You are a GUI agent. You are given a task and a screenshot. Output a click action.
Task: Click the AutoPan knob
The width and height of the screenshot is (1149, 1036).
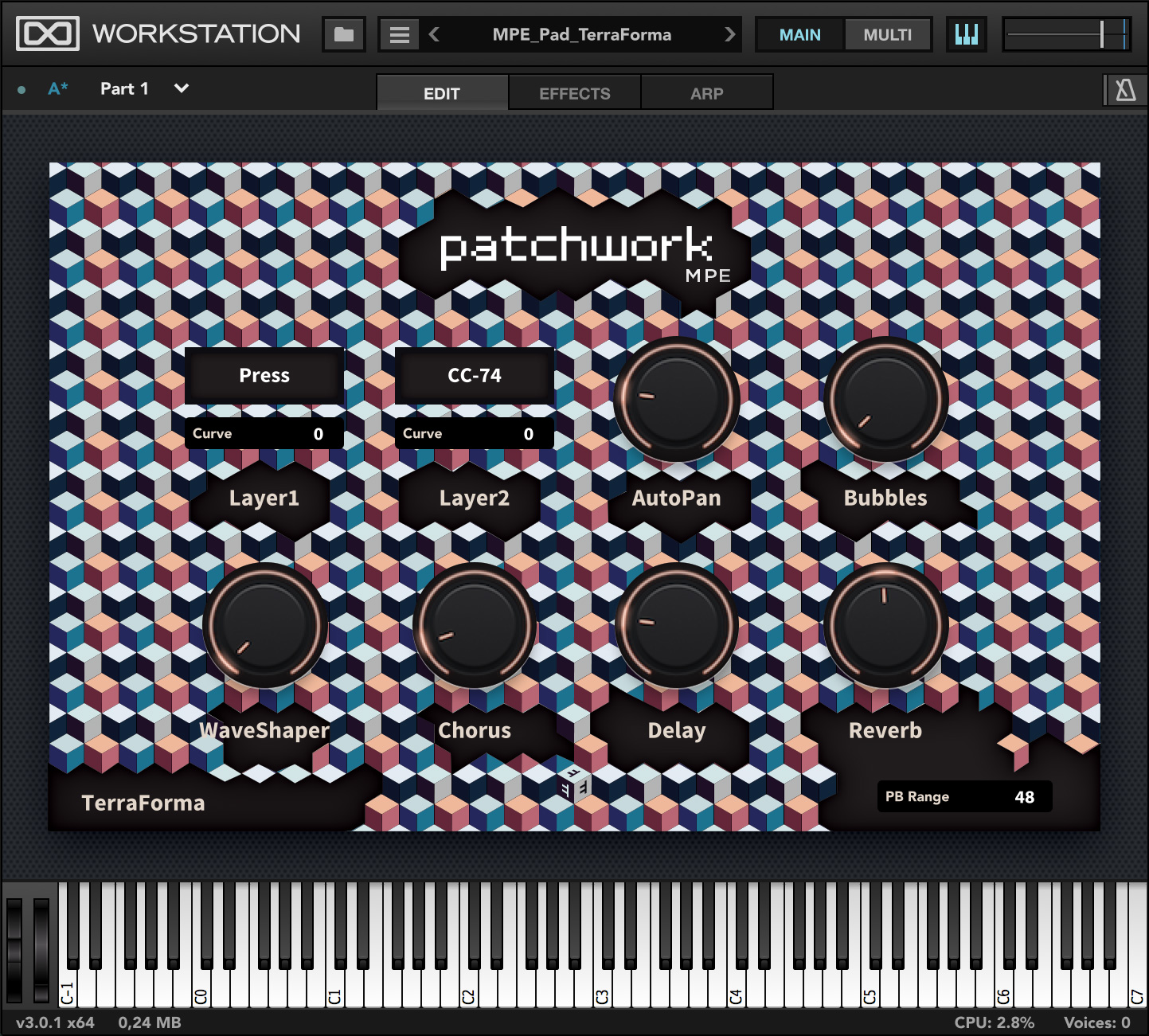676,400
